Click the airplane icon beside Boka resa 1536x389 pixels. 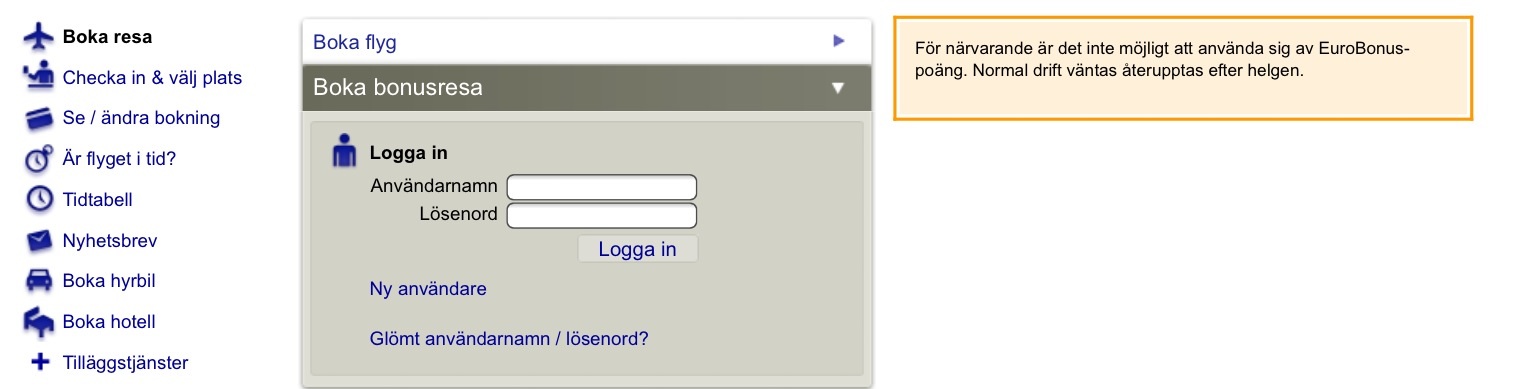point(39,37)
